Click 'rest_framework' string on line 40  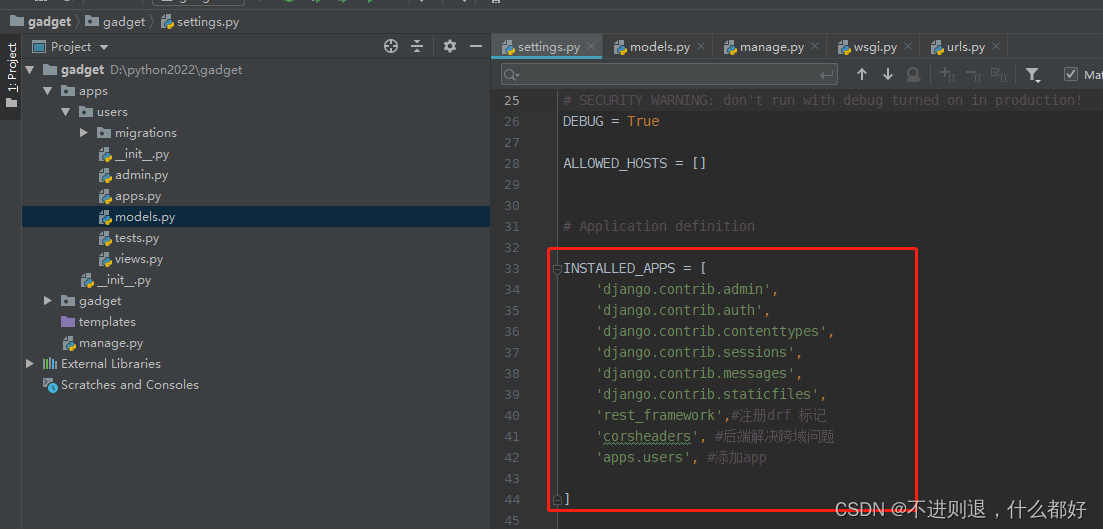[658, 416]
